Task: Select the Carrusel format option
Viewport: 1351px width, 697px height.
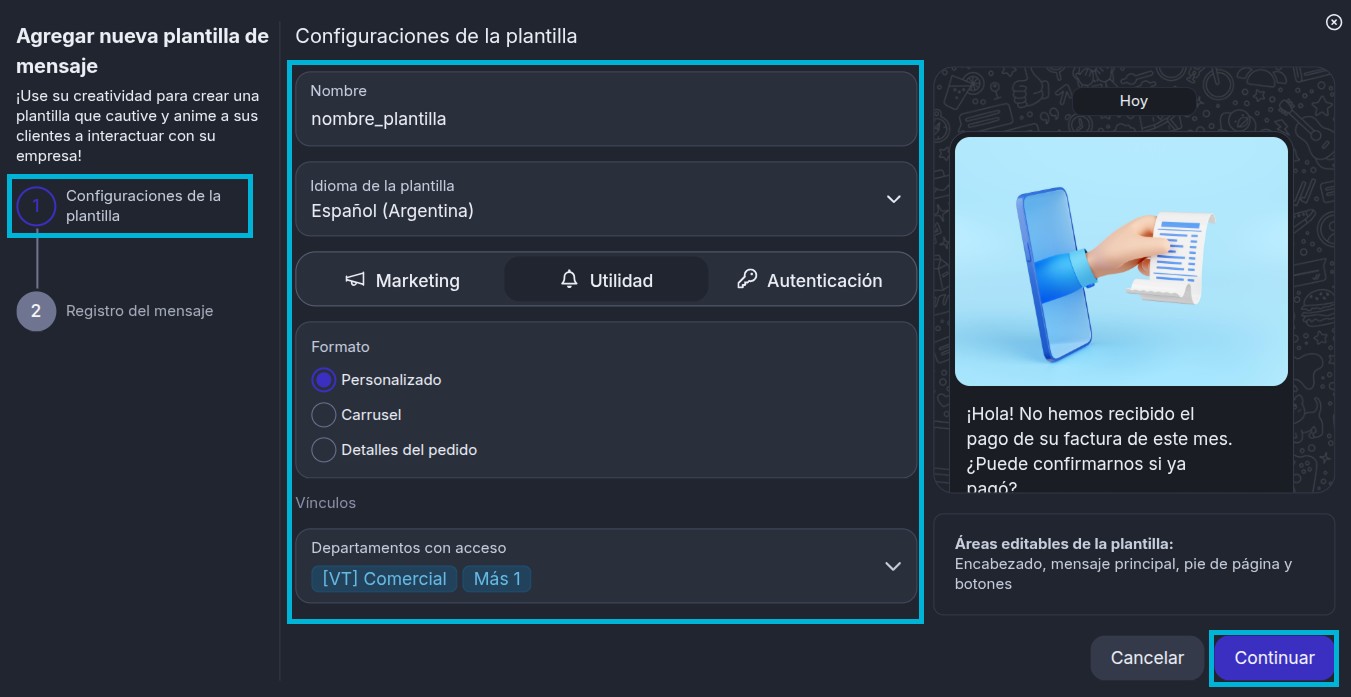Action: click(323, 414)
